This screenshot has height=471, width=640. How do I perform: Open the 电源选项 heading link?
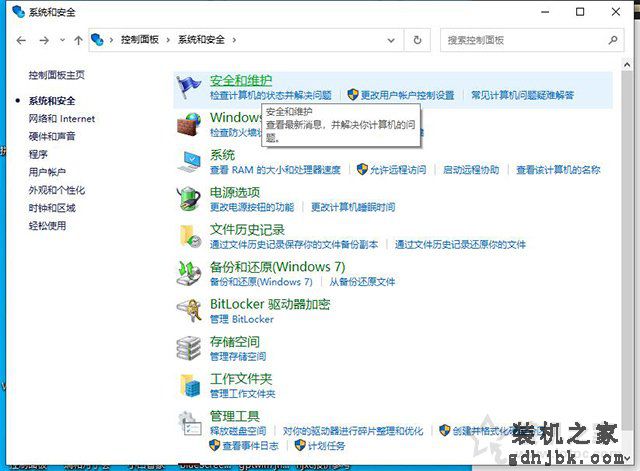(235, 192)
